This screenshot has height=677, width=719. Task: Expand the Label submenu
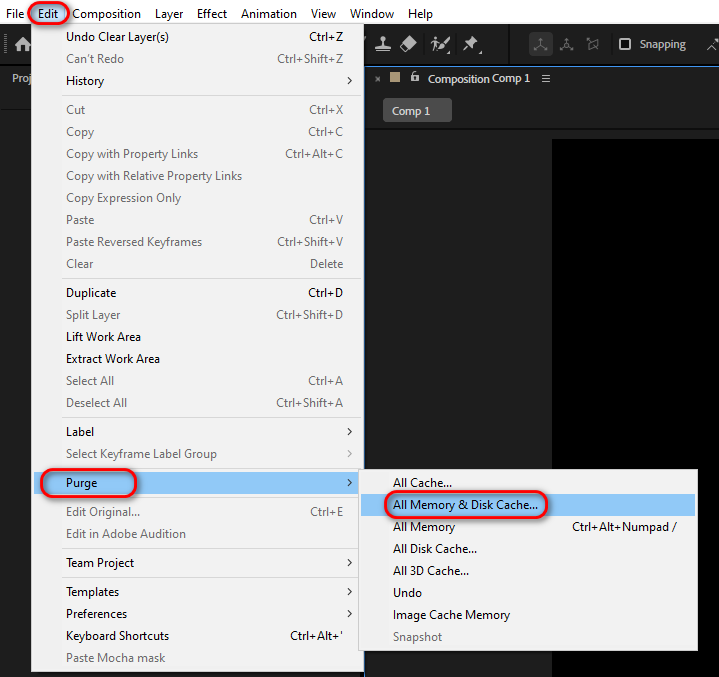click(198, 432)
